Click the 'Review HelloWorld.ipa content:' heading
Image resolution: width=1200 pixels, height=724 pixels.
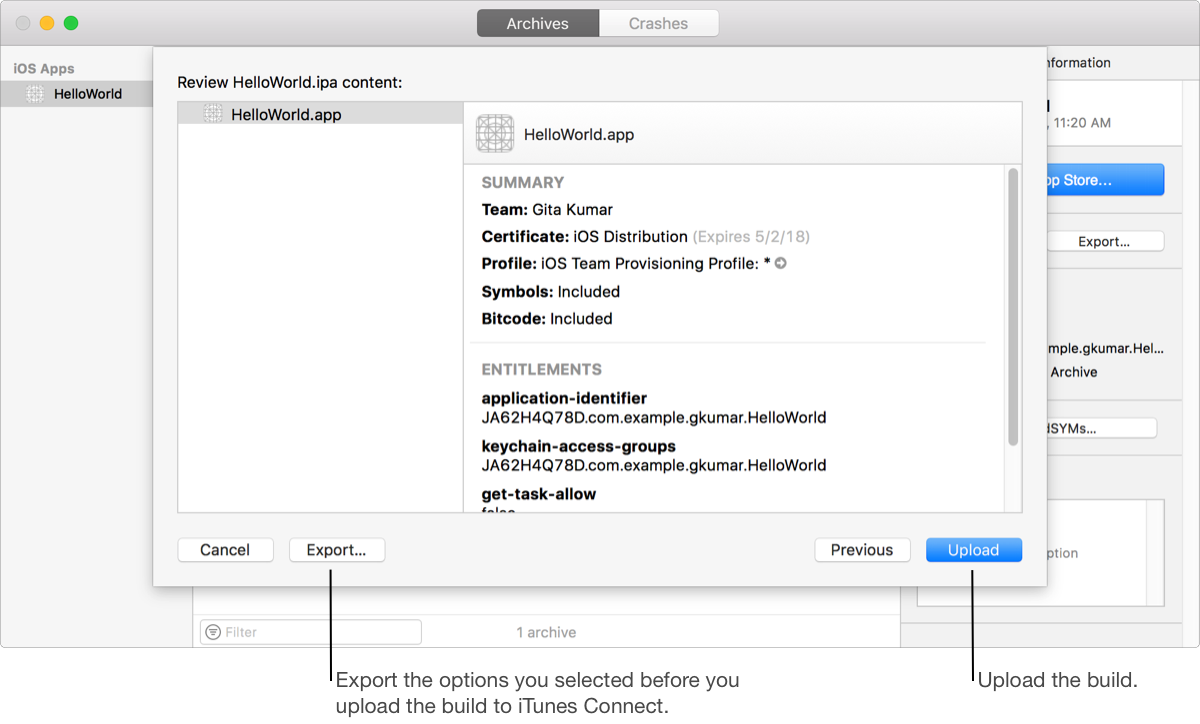pyautogui.click(x=289, y=82)
